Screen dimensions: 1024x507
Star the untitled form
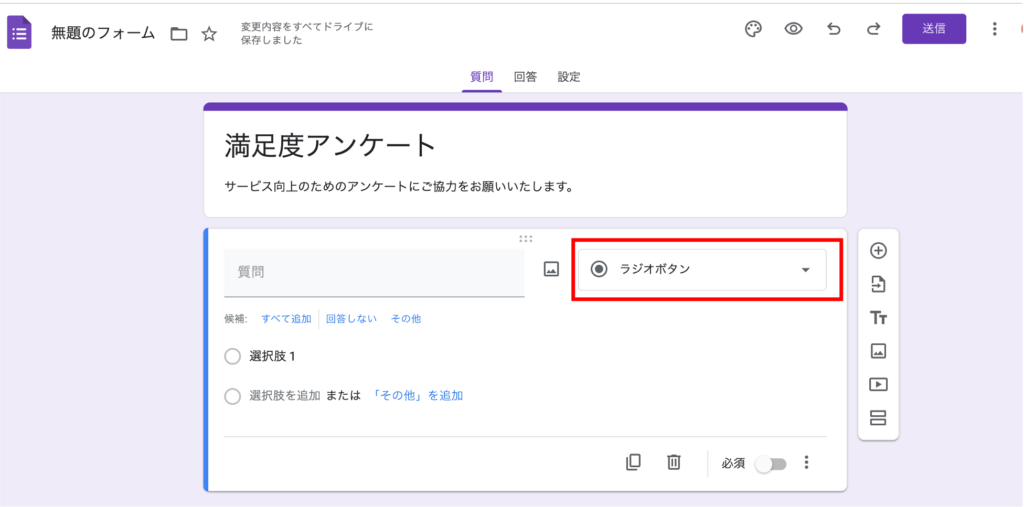pyautogui.click(x=209, y=34)
